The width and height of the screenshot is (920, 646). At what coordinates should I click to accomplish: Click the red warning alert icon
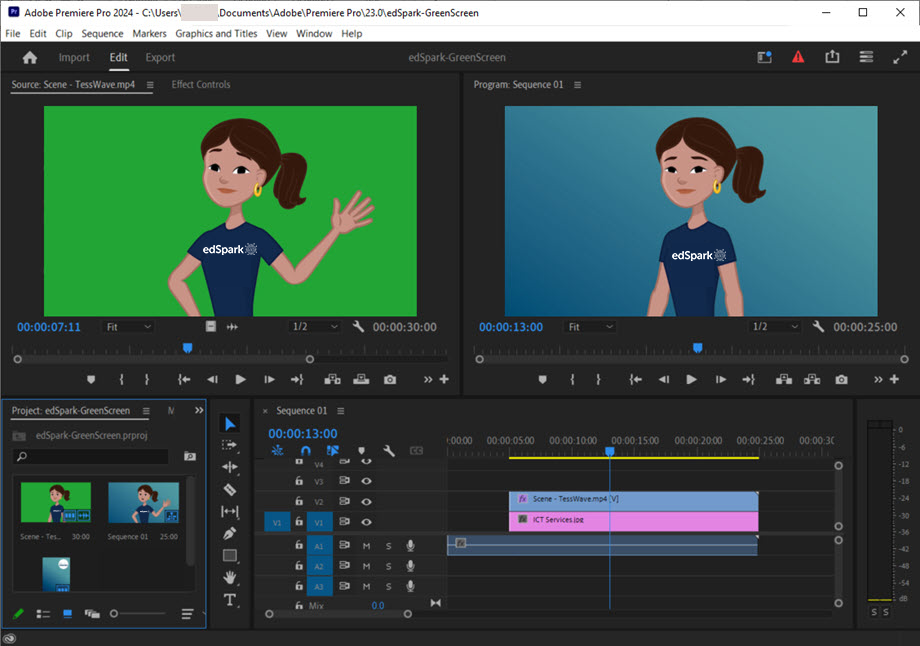pos(798,57)
